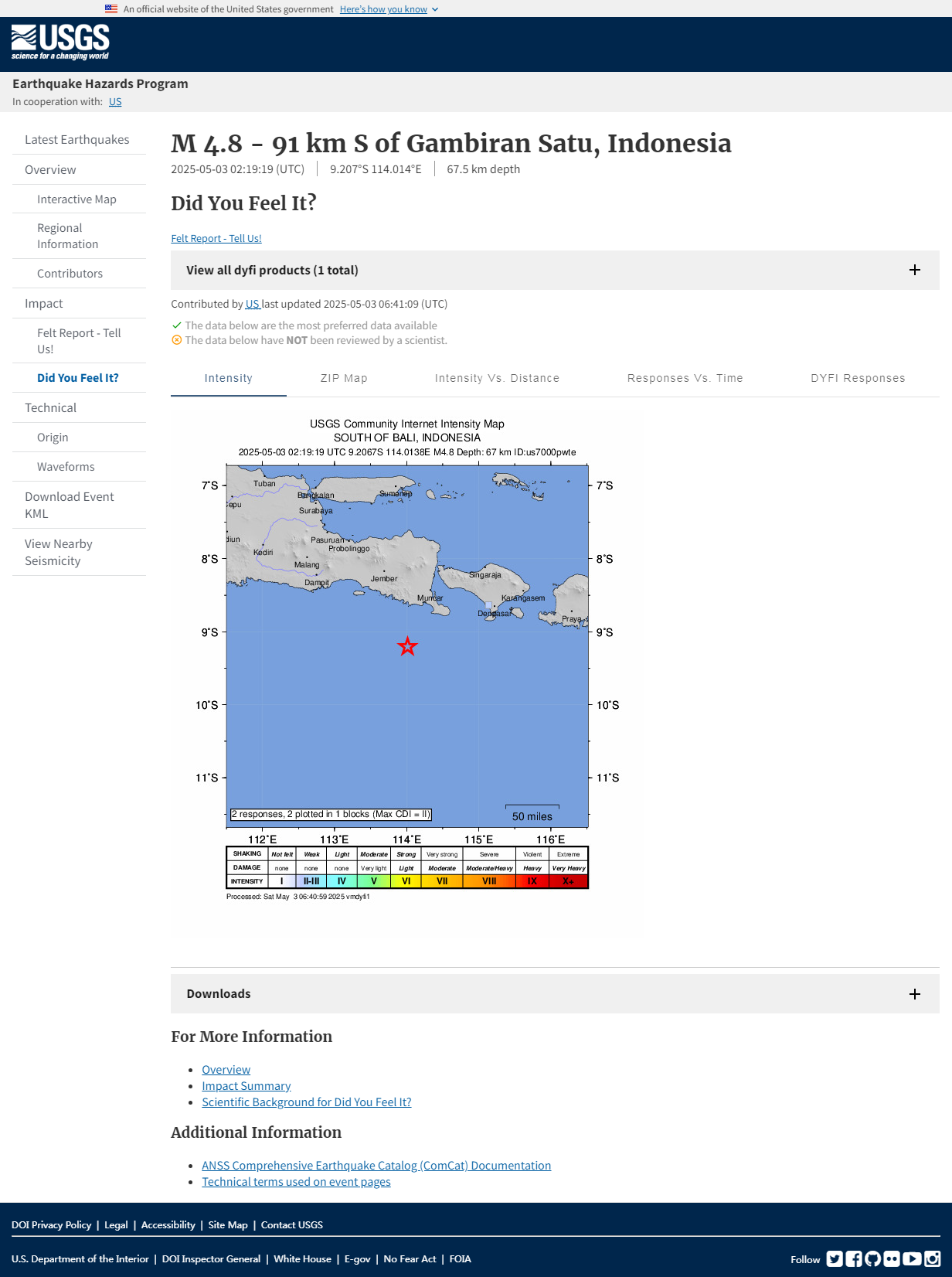
Task: Switch to Responses Vs. Time tab
Action: click(x=685, y=378)
